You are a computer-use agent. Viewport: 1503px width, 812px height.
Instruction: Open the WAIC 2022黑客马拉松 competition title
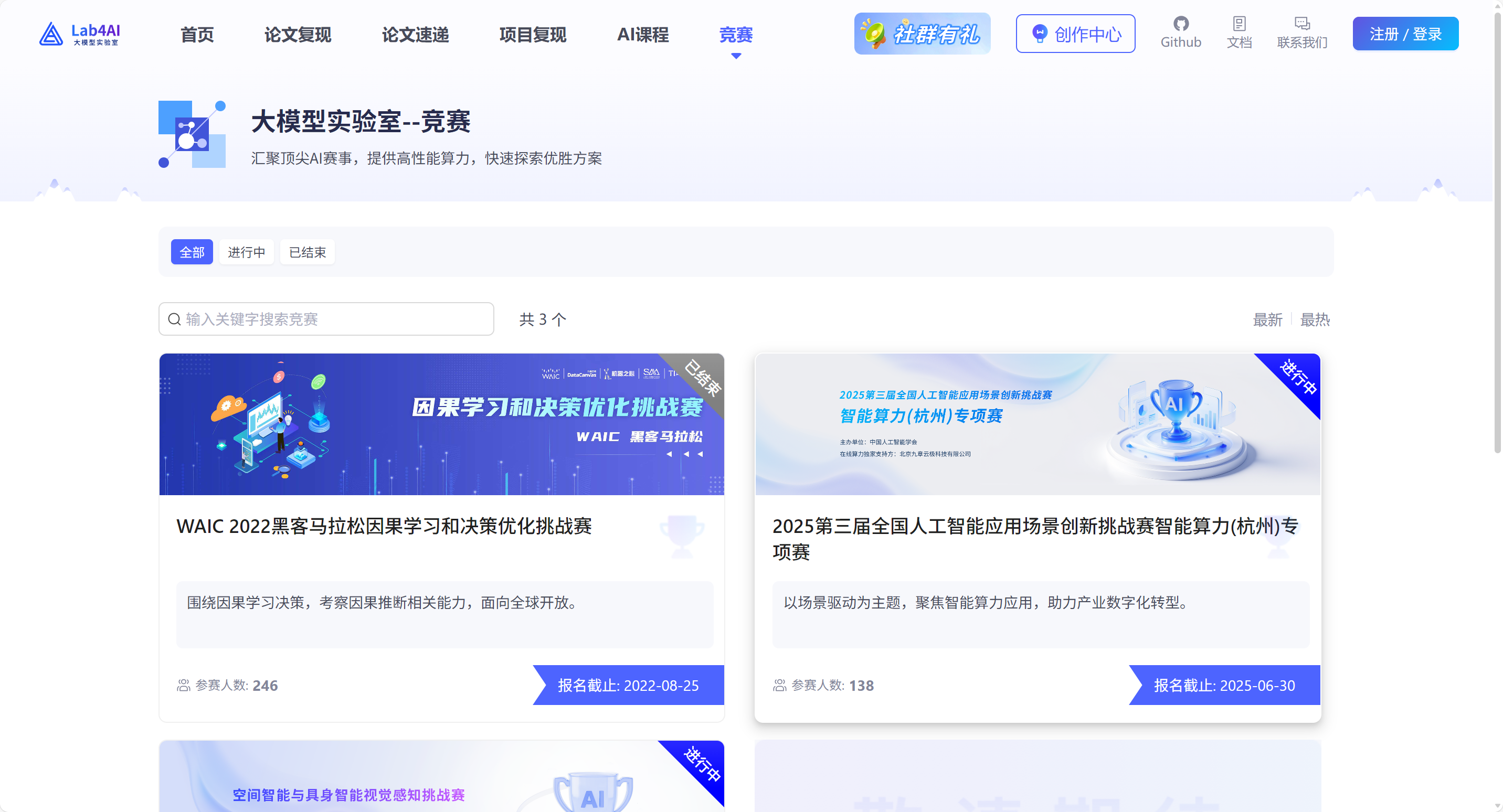click(x=384, y=526)
